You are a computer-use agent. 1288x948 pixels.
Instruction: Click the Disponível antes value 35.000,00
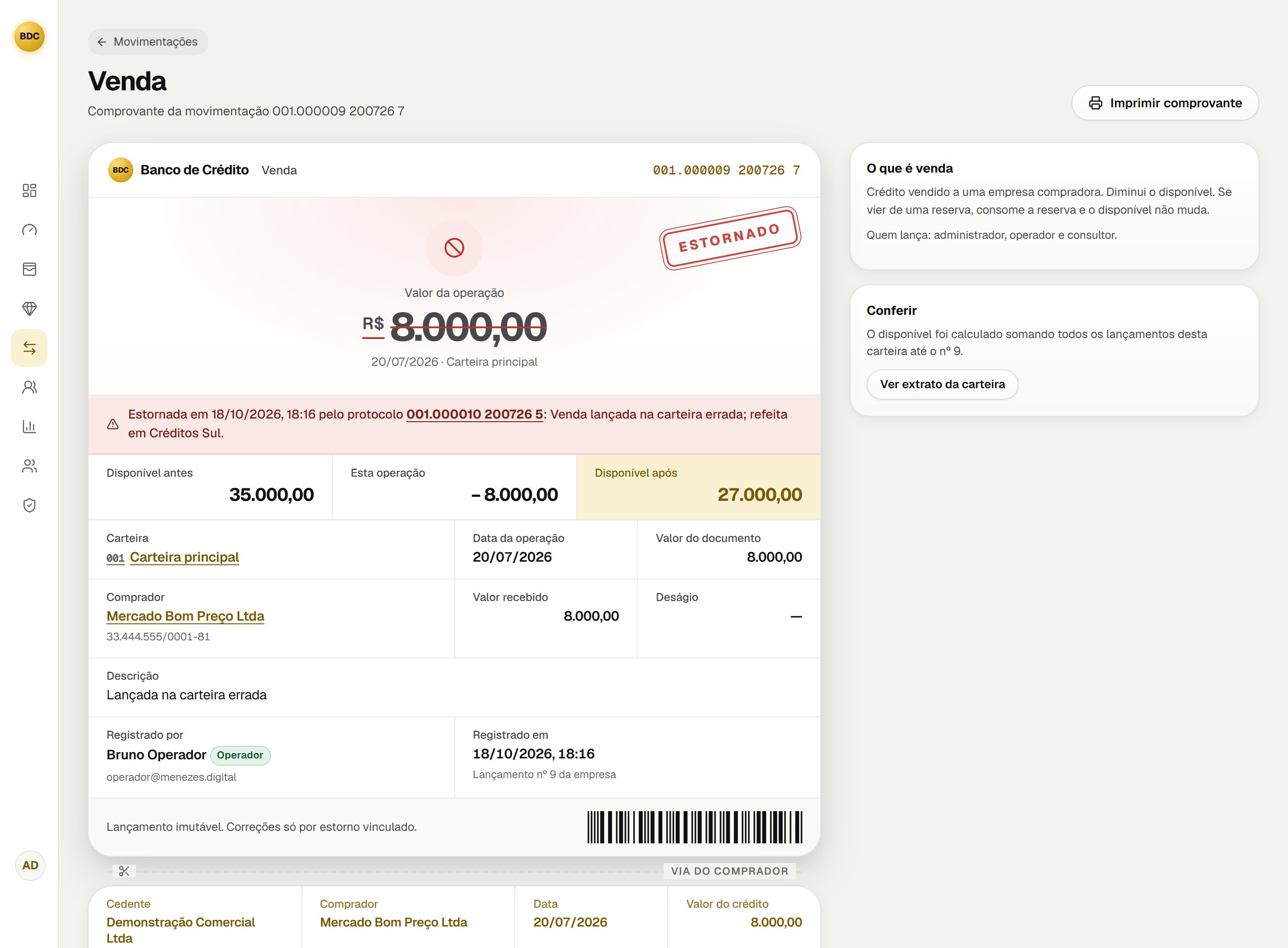coord(271,495)
